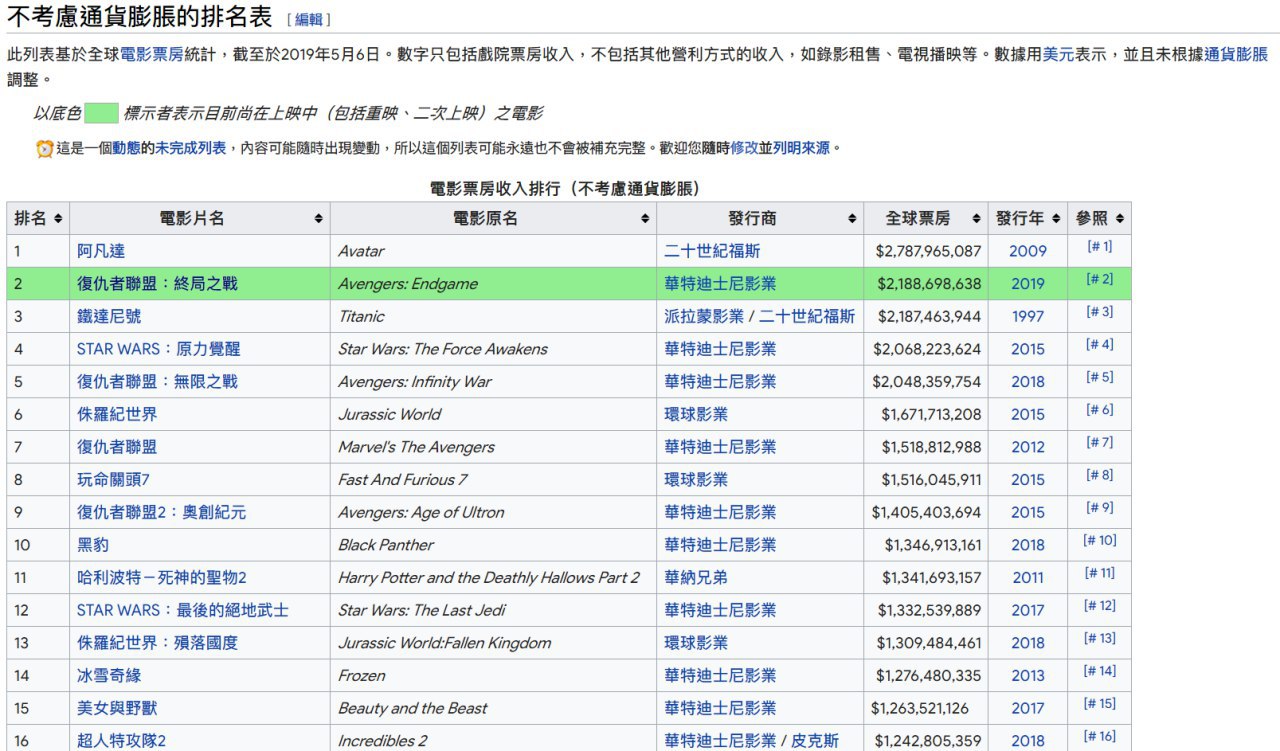The width and height of the screenshot is (1280, 751).
Task: Click the green legend color box
Action: 102,113
